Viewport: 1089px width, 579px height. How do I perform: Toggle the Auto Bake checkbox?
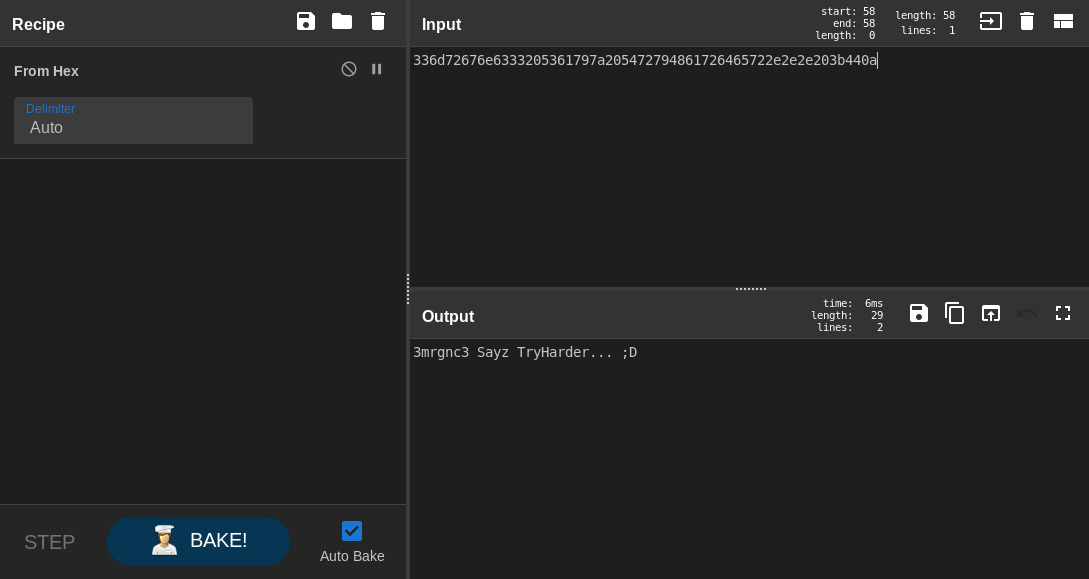[x=352, y=531]
